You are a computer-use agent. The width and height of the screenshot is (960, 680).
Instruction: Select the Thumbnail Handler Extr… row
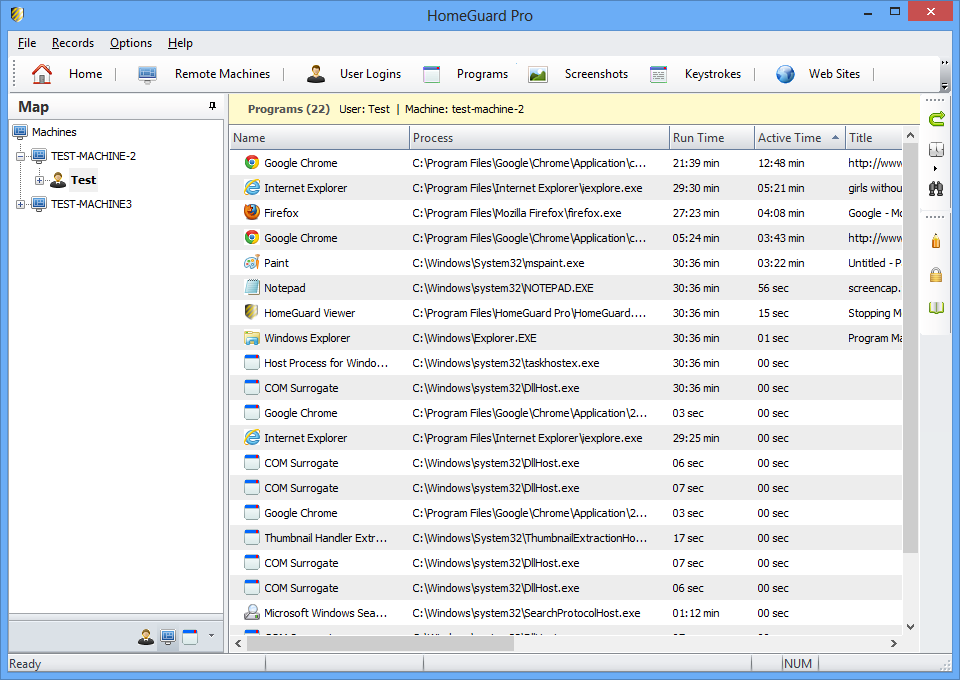tap(566, 538)
